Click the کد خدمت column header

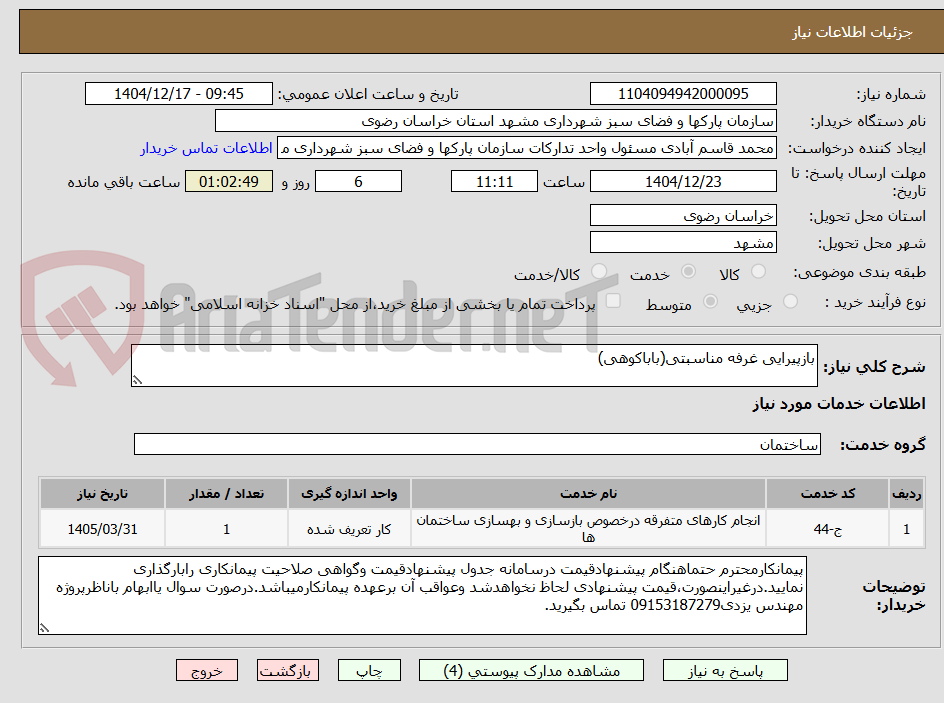pyautogui.click(x=828, y=494)
